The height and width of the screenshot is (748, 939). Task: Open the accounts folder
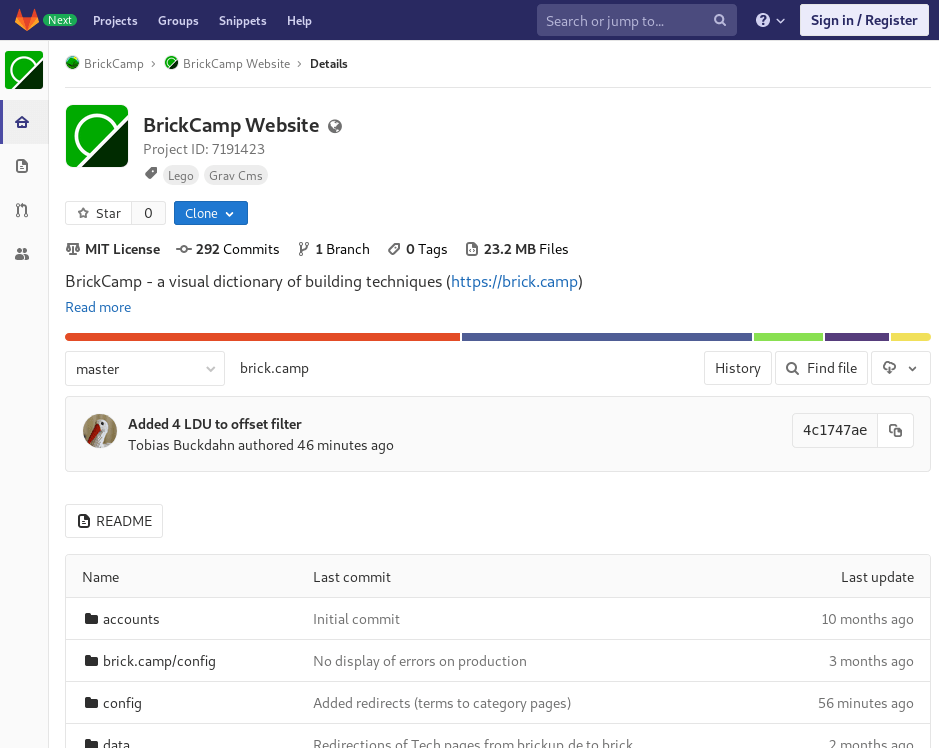point(131,619)
